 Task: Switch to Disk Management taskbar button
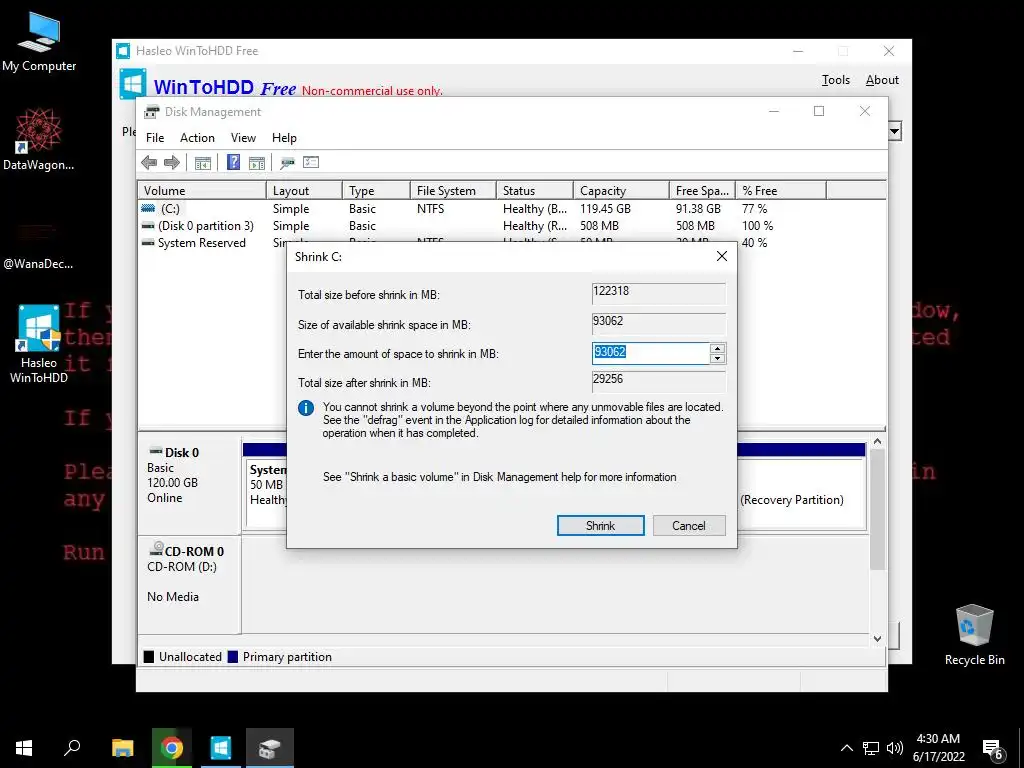click(270, 748)
